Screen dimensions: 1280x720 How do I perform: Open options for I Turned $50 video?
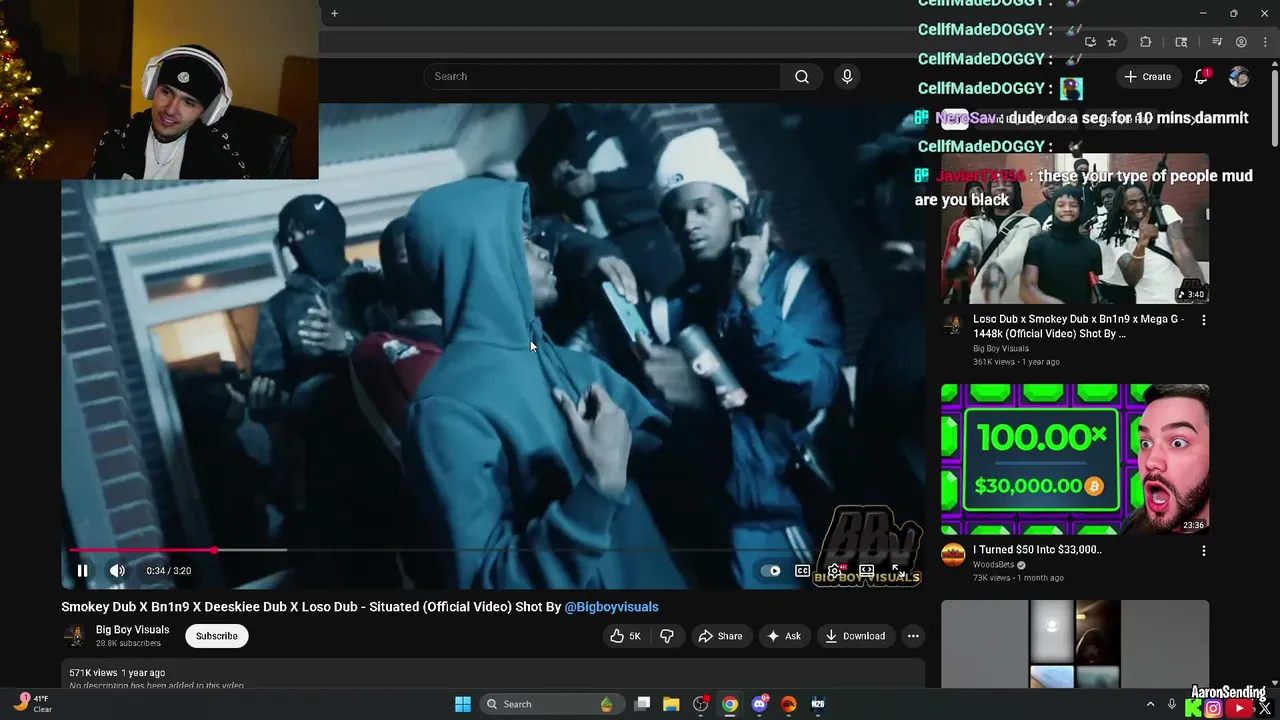[1204, 551]
